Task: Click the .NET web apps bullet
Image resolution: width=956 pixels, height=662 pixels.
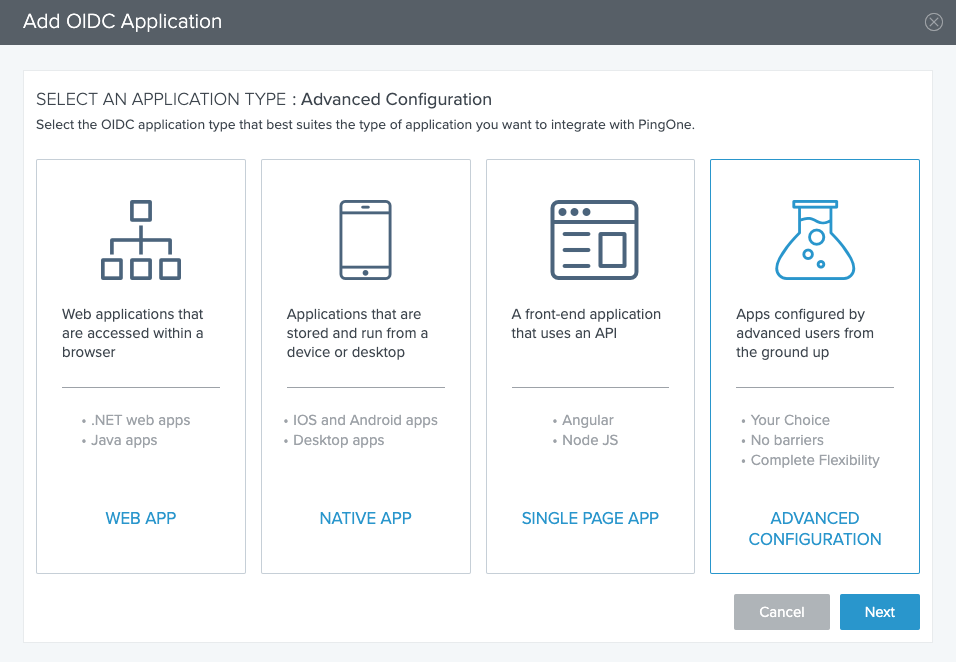Action: coord(139,420)
